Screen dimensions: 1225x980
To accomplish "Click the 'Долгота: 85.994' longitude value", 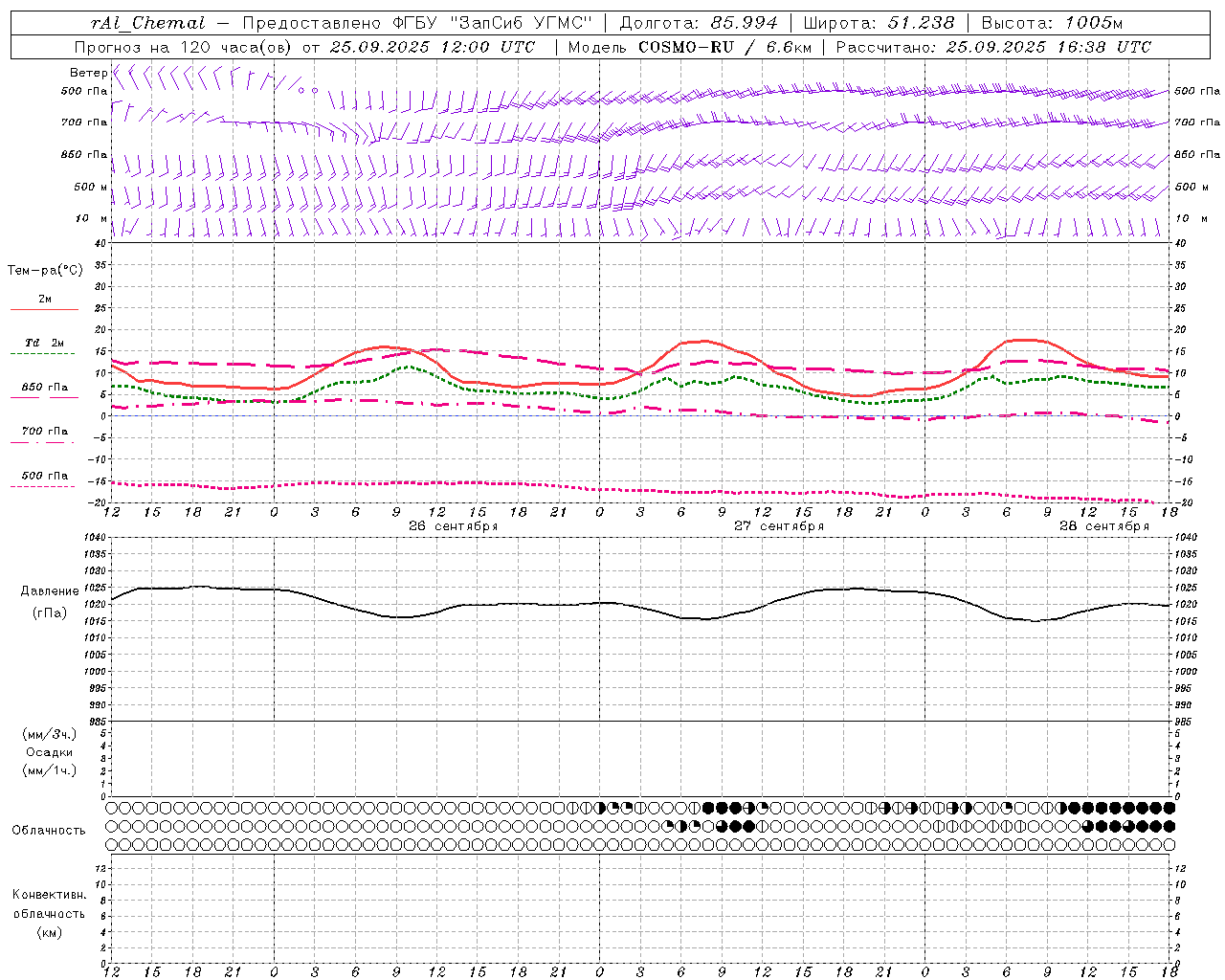I will (699, 23).
